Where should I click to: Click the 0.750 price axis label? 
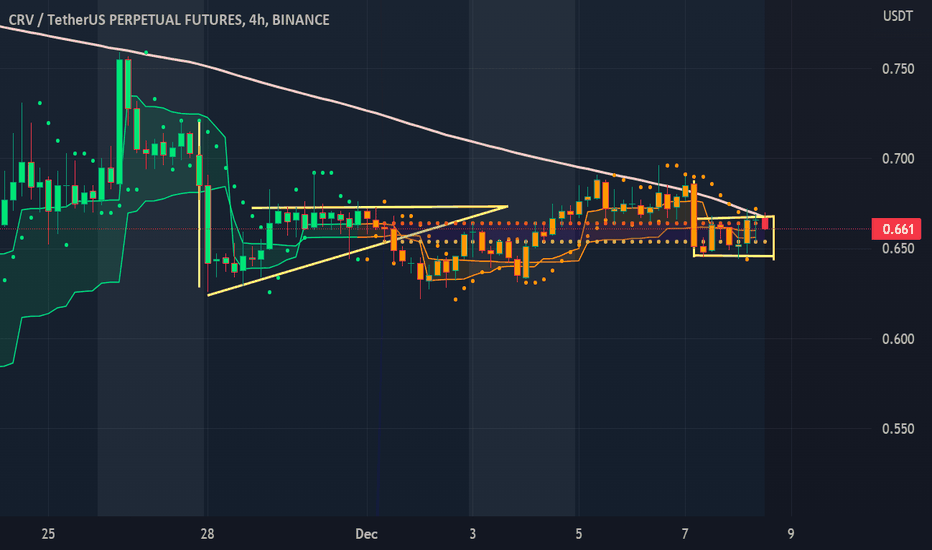898,69
